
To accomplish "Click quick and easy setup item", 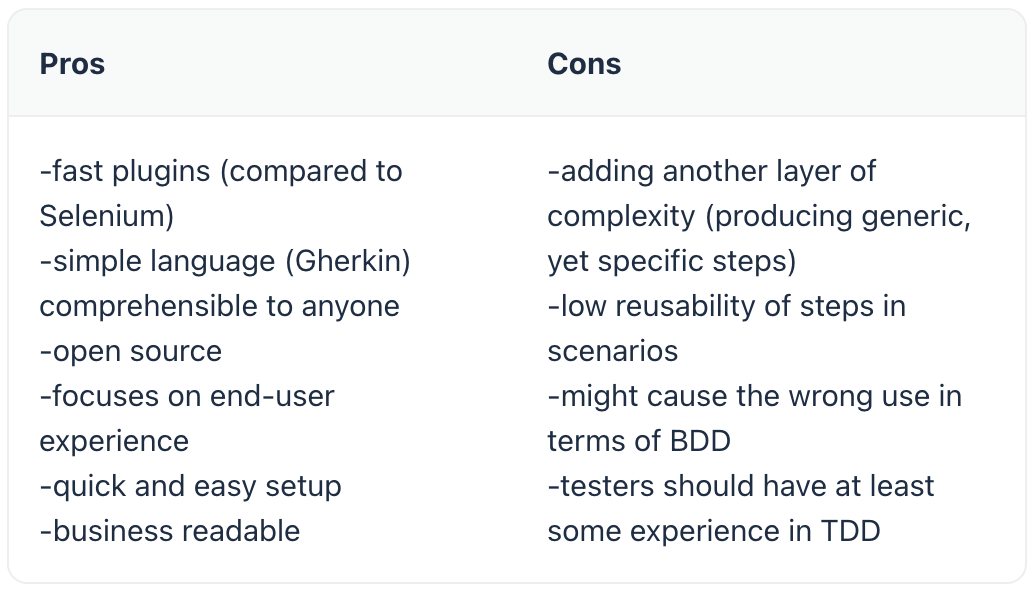I will [190, 486].
